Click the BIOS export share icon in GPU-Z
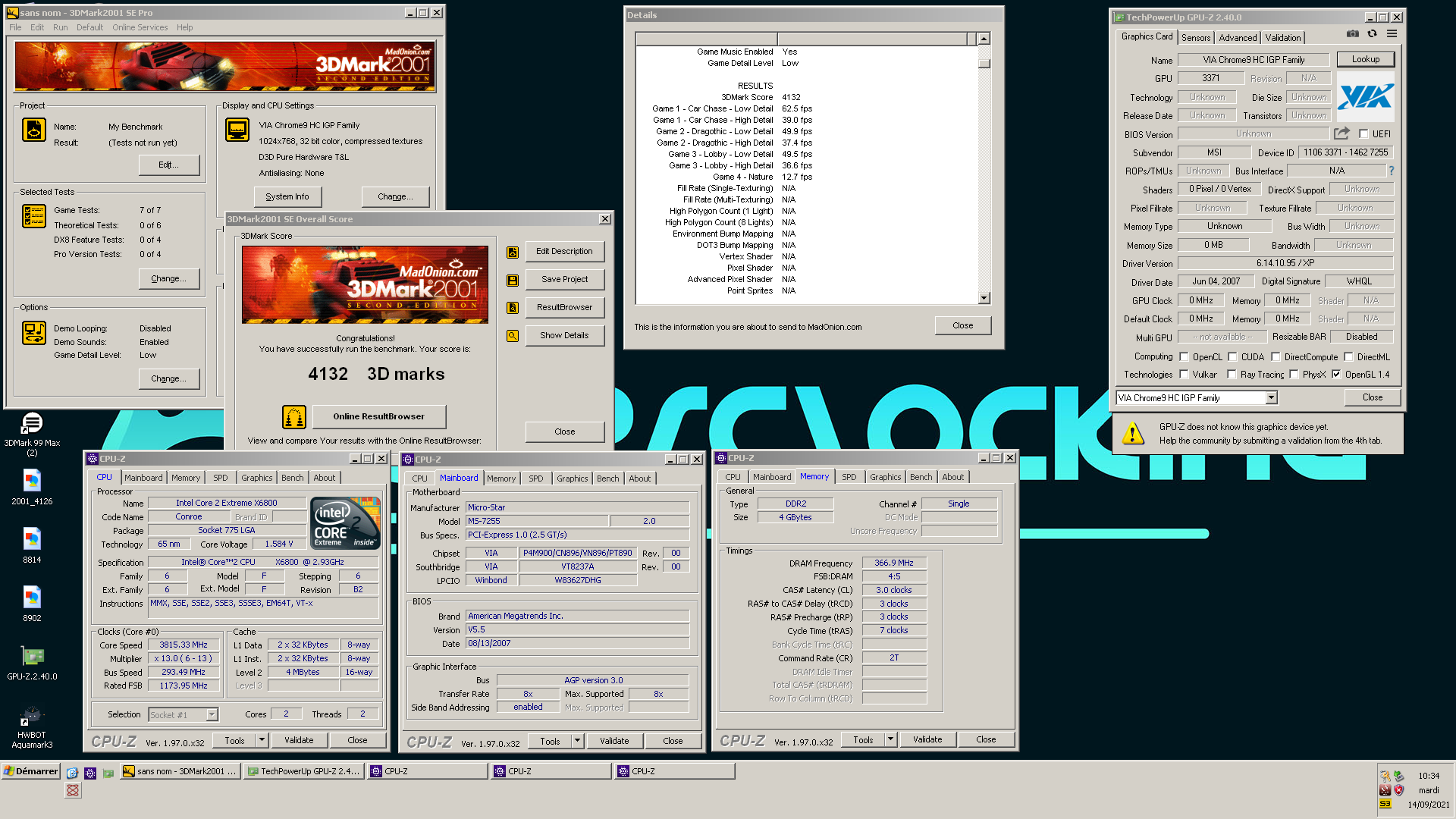1456x819 pixels. pos(1341,133)
